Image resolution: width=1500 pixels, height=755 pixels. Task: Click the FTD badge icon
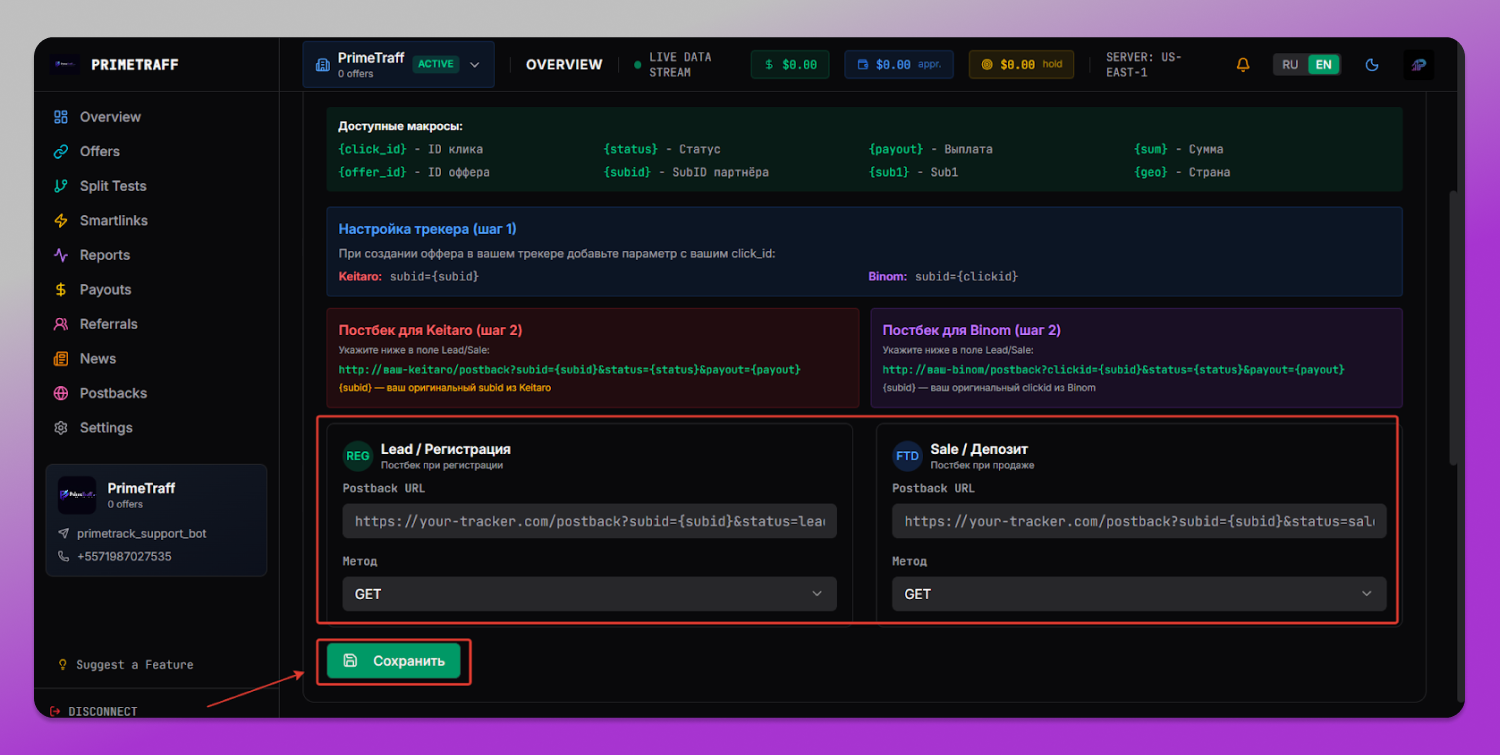[907, 456]
